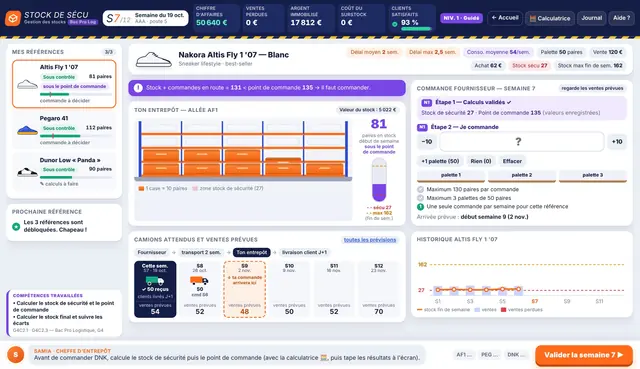Click the Altis Fly 1 '07 stock progress bar
Screen dimensions: 640x369
coord(76,94)
